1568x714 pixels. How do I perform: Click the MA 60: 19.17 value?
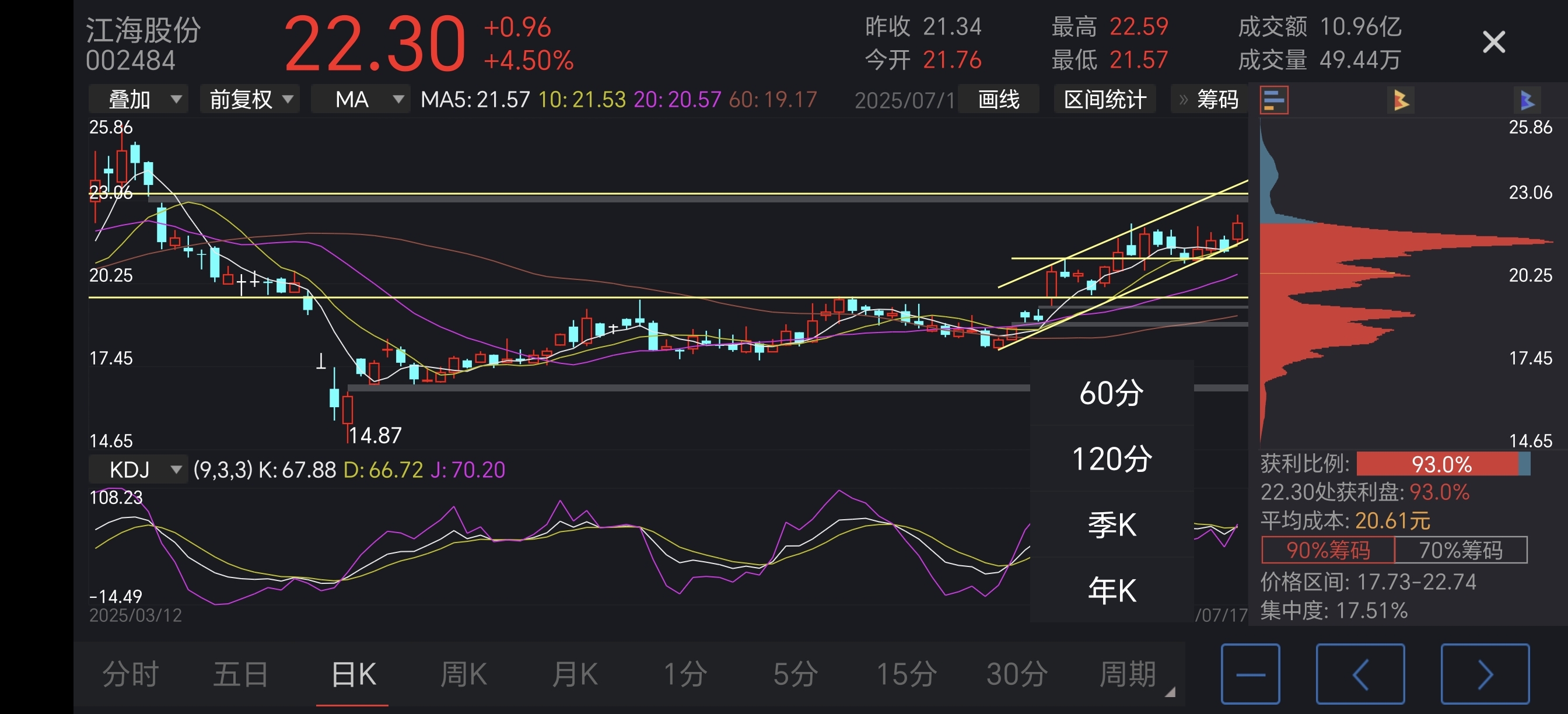[773, 99]
